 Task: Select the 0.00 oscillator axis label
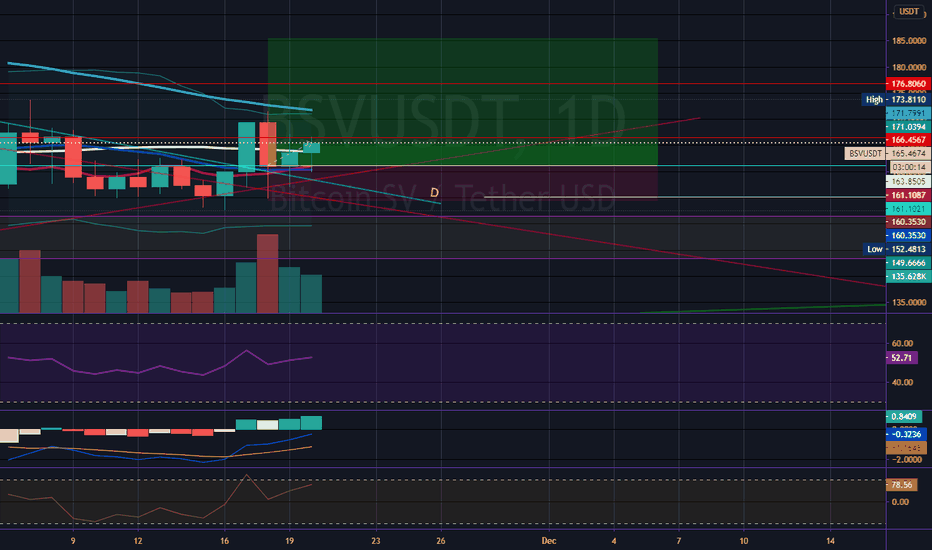900,502
